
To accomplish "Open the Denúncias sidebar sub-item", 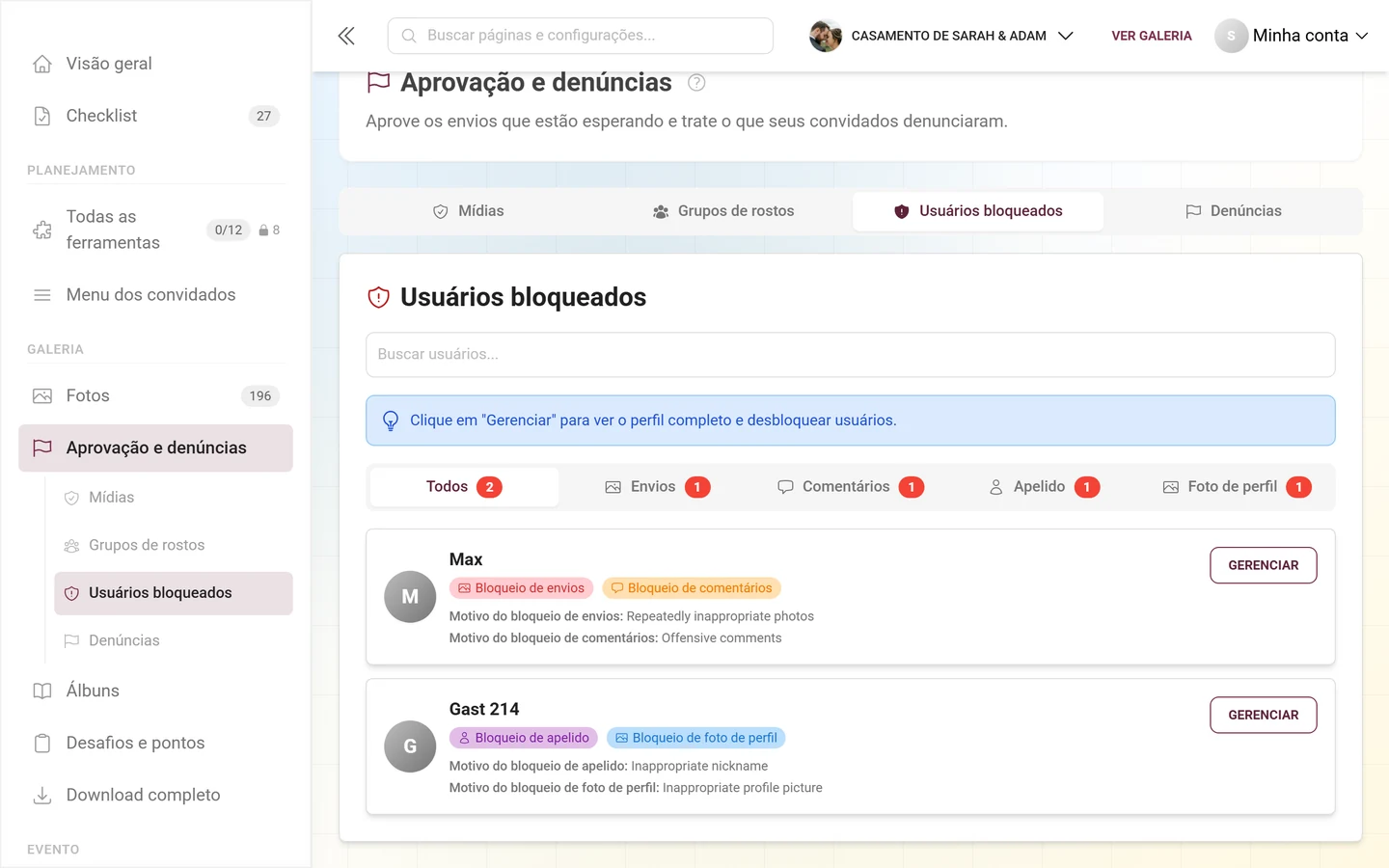I will [174, 640].
